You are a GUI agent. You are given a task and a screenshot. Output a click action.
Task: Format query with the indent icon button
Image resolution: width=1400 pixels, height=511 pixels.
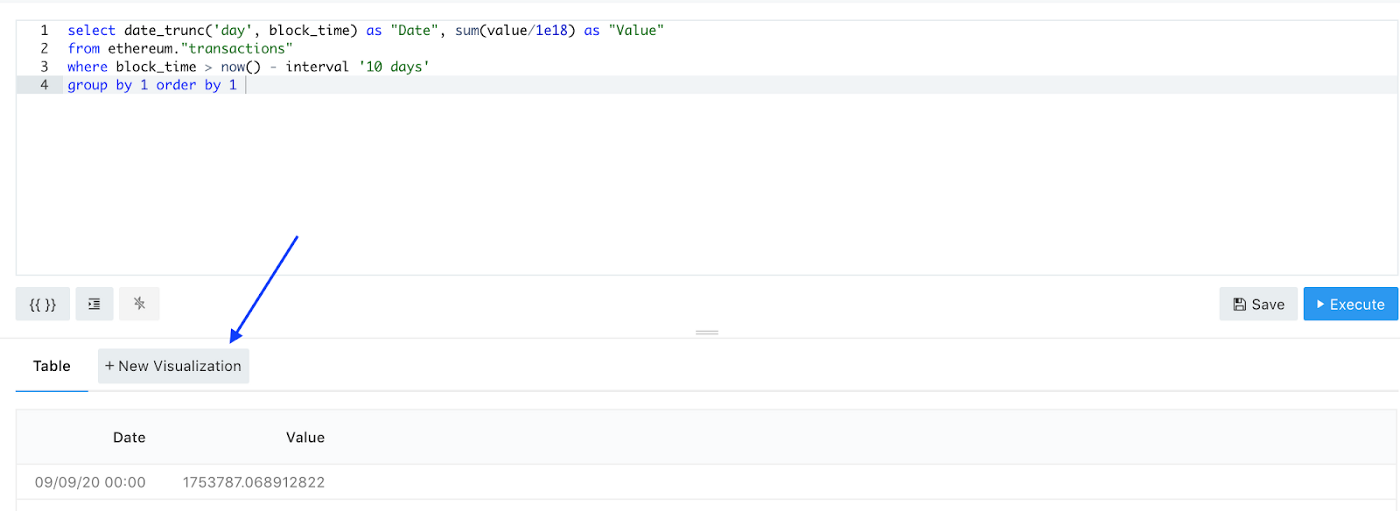pyautogui.click(x=94, y=304)
